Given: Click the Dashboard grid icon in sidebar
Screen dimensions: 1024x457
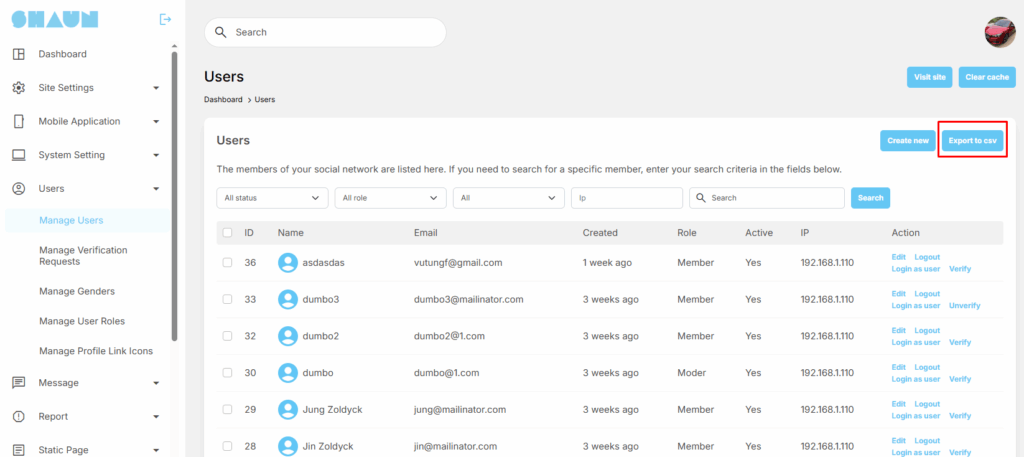Looking at the screenshot, I should 18,54.
